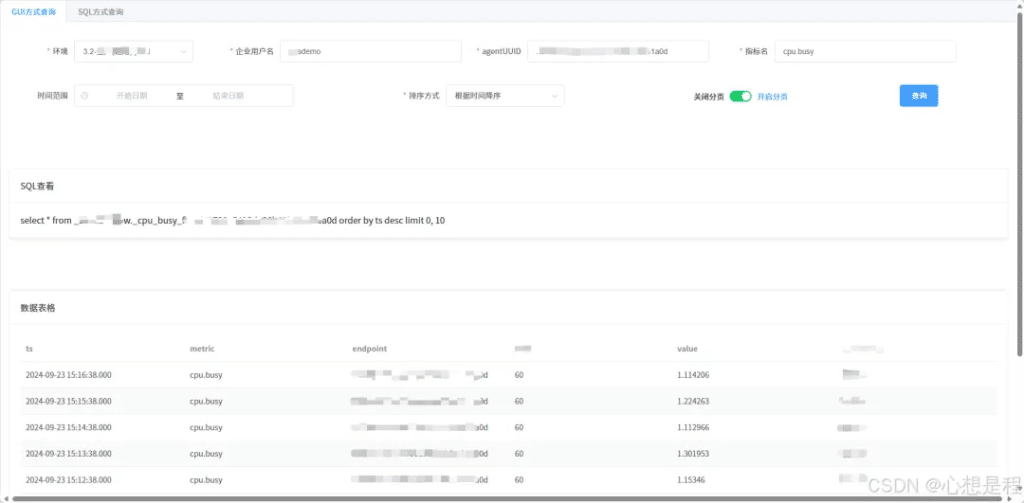Click the chevron arrow in 排序方式 select
Image resolution: width=1024 pixels, height=503 pixels.
click(x=554, y=96)
